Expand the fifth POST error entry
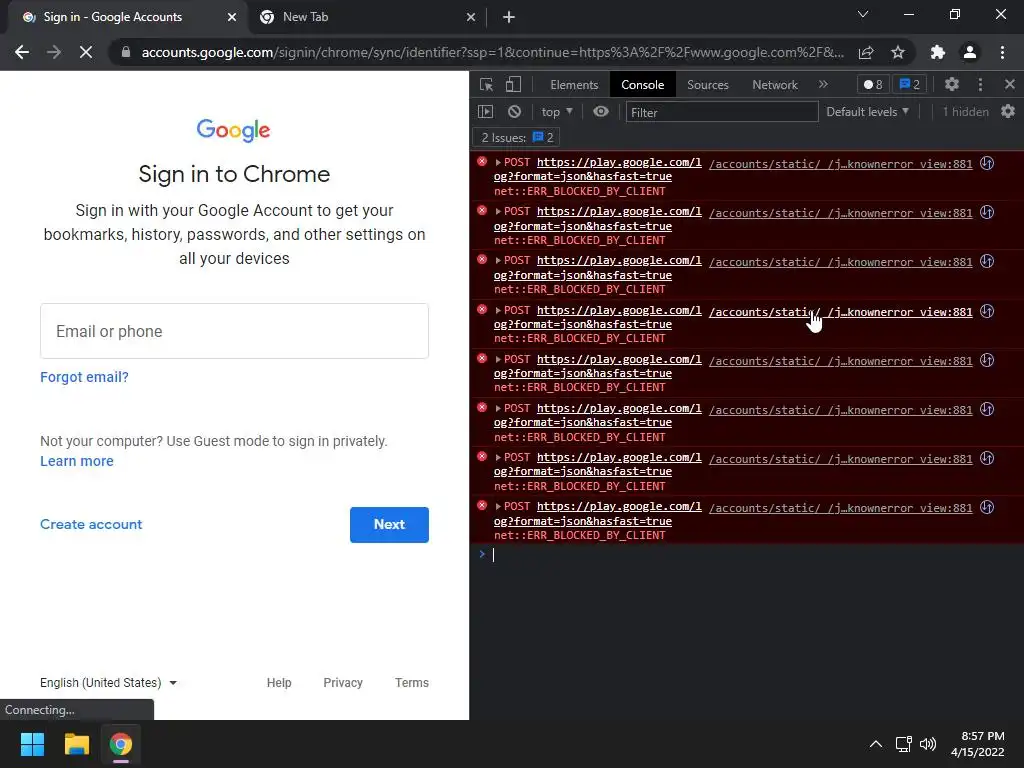The width and height of the screenshot is (1024, 768). click(498, 359)
